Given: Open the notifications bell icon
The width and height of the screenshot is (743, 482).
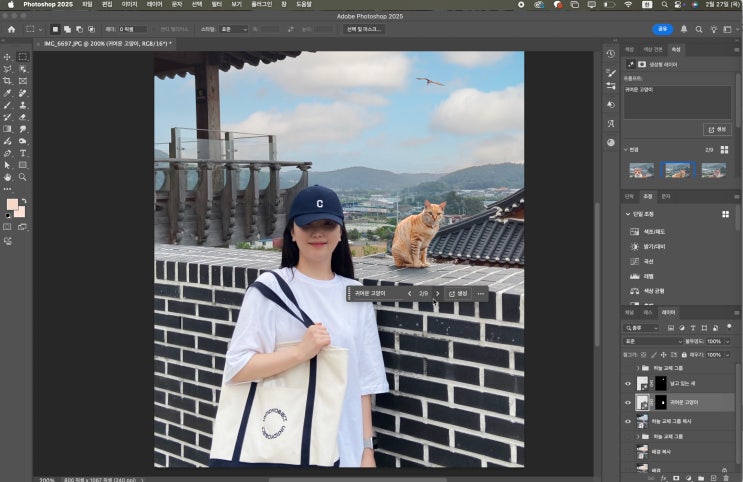Looking at the screenshot, I should click(x=684, y=29).
